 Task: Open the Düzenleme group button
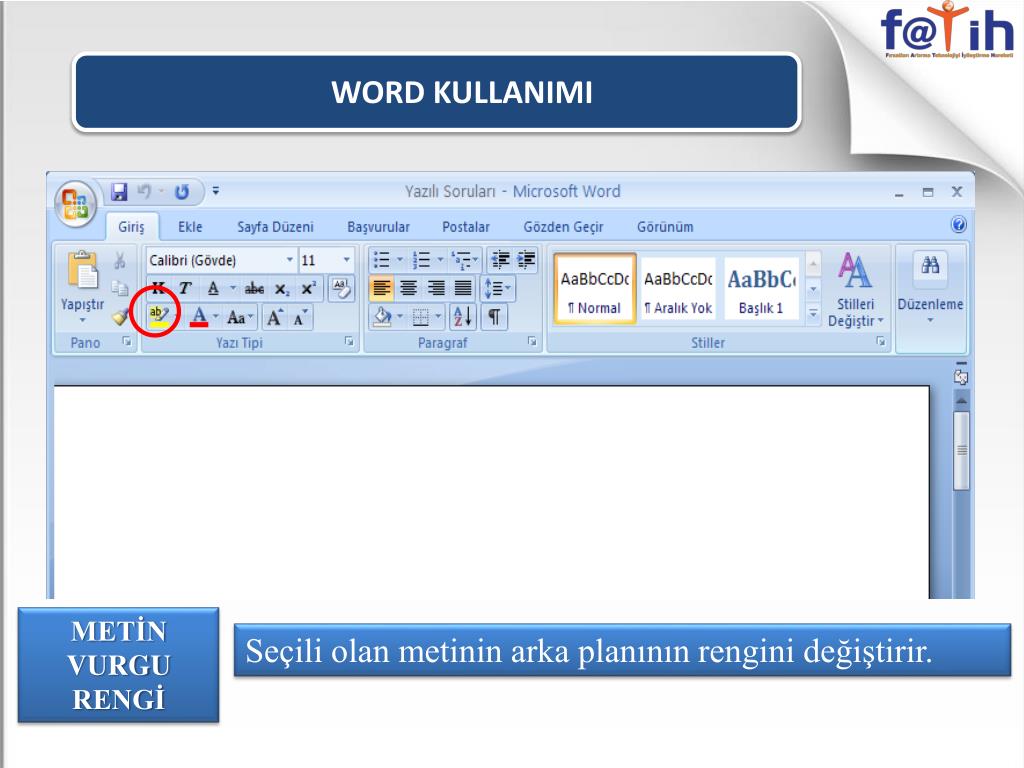(930, 288)
